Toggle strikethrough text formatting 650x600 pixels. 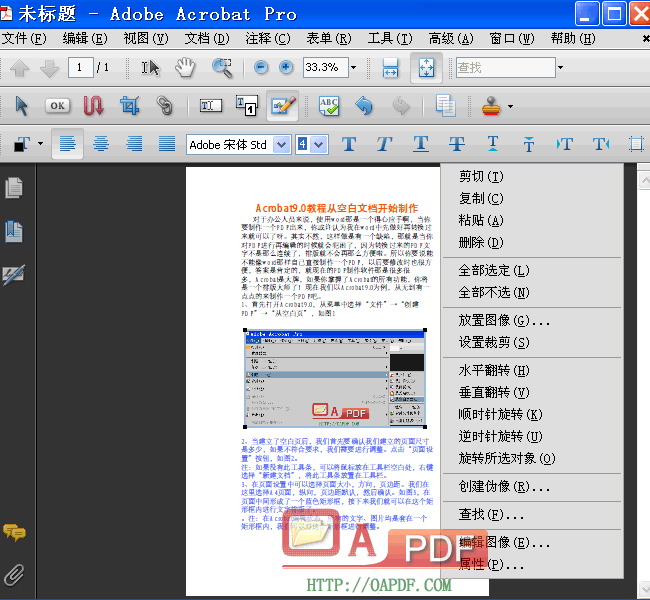click(x=457, y=144)
